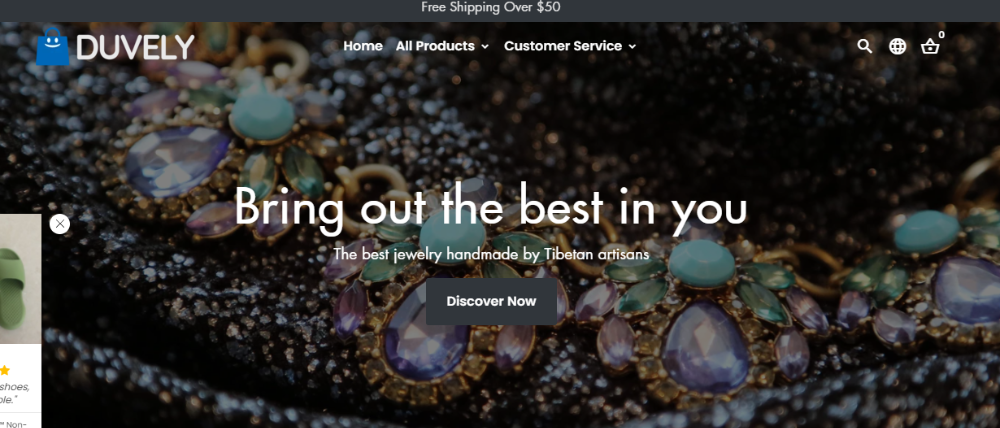Expand the Customer Service chevron arrow
Screen dimensions: 1000x428
[632, 47]
